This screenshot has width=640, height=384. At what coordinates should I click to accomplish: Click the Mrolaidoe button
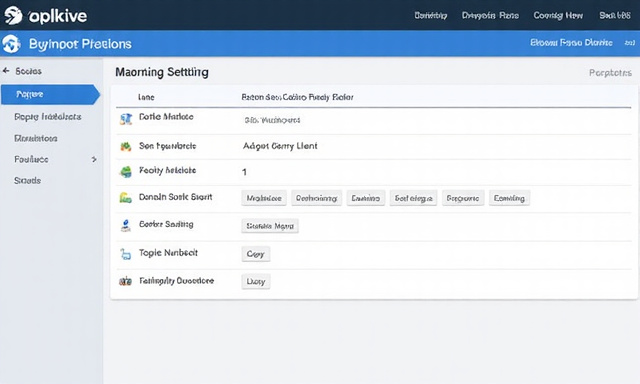(x=264, y=198)
